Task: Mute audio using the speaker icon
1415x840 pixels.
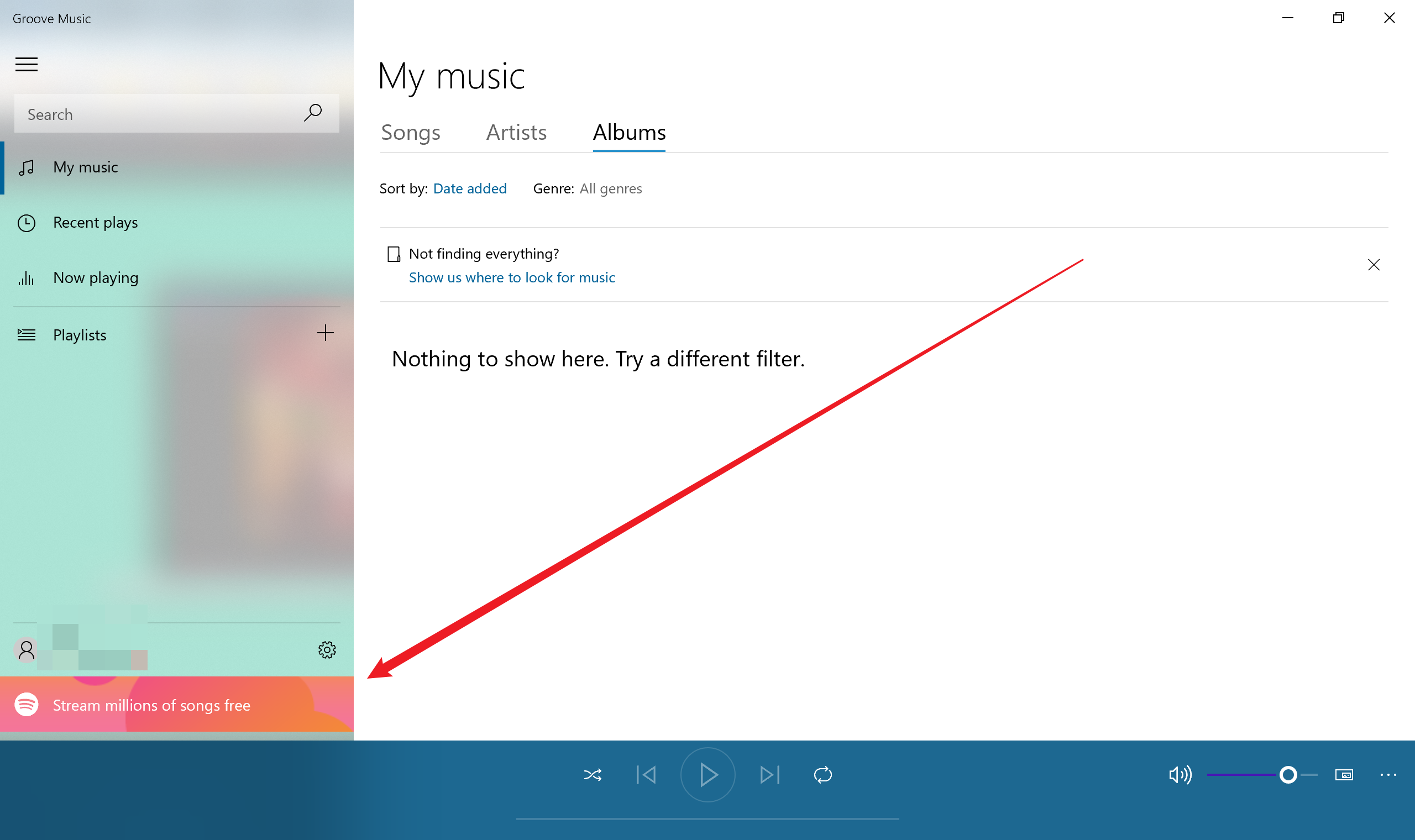Action: 1180,774
